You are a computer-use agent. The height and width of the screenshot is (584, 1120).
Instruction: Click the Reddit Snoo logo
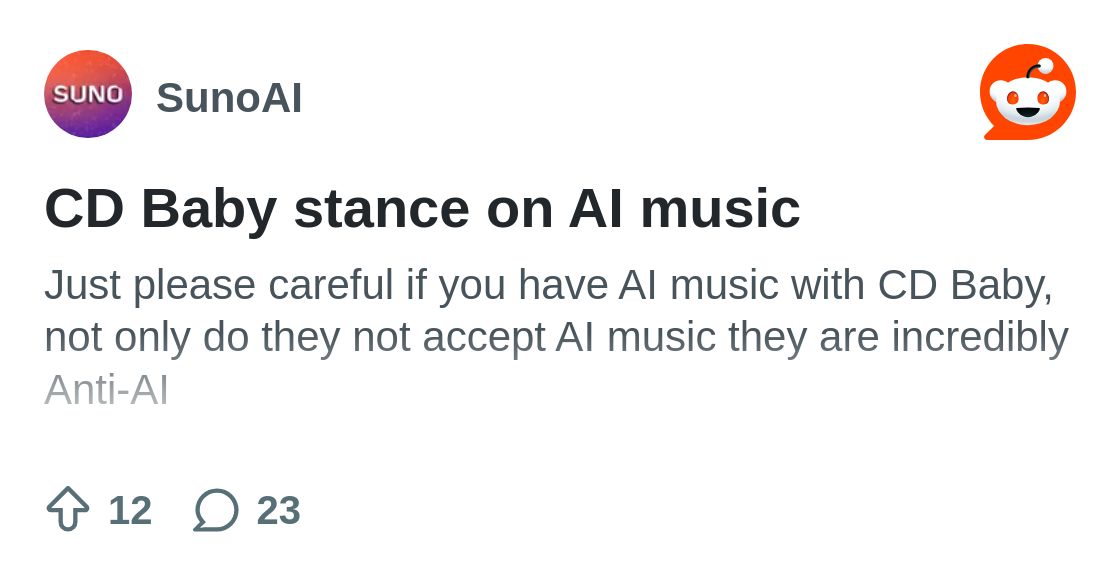pyautogui.click(x=1027, y=92)
